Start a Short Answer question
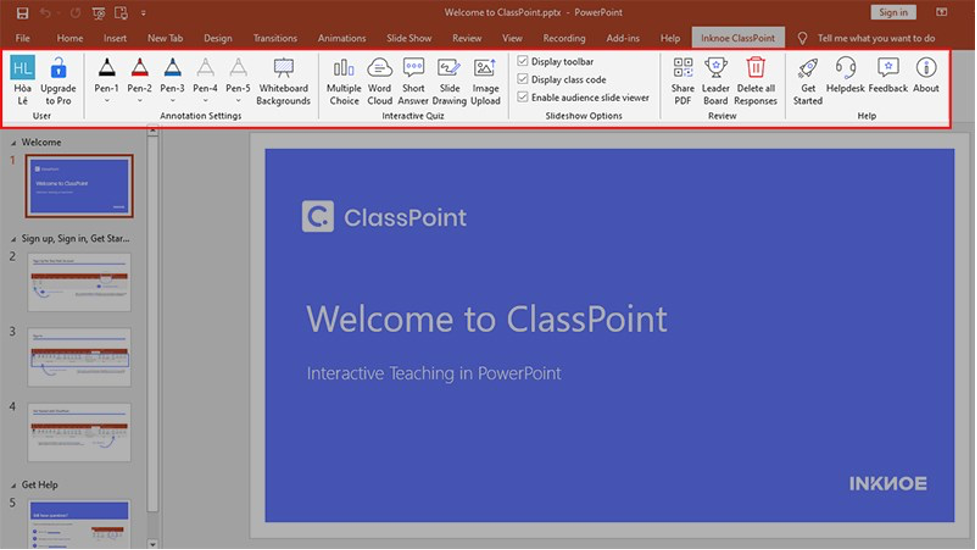 pyautogui.click(x=413, y=80)
